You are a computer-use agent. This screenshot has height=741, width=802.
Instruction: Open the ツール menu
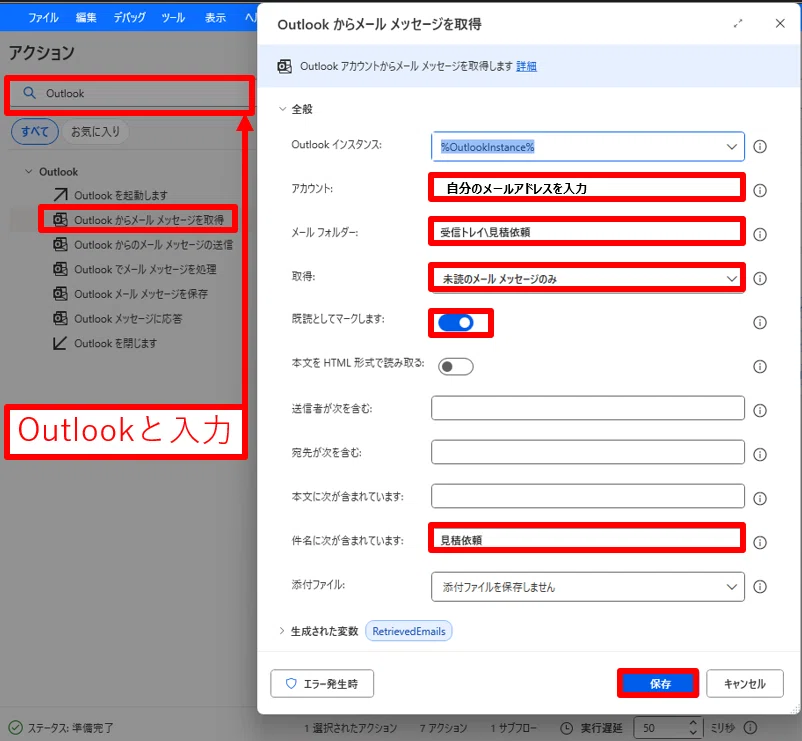[x=173, y=17]
